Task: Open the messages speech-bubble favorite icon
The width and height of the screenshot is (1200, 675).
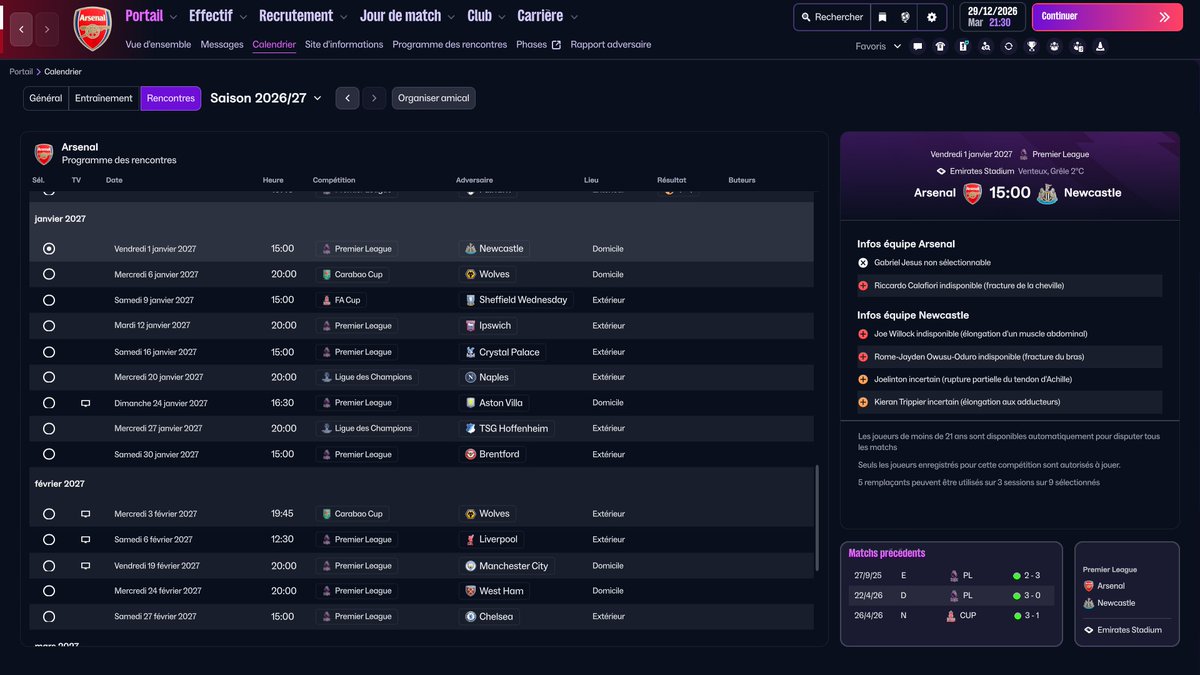Action: point(918,46)
